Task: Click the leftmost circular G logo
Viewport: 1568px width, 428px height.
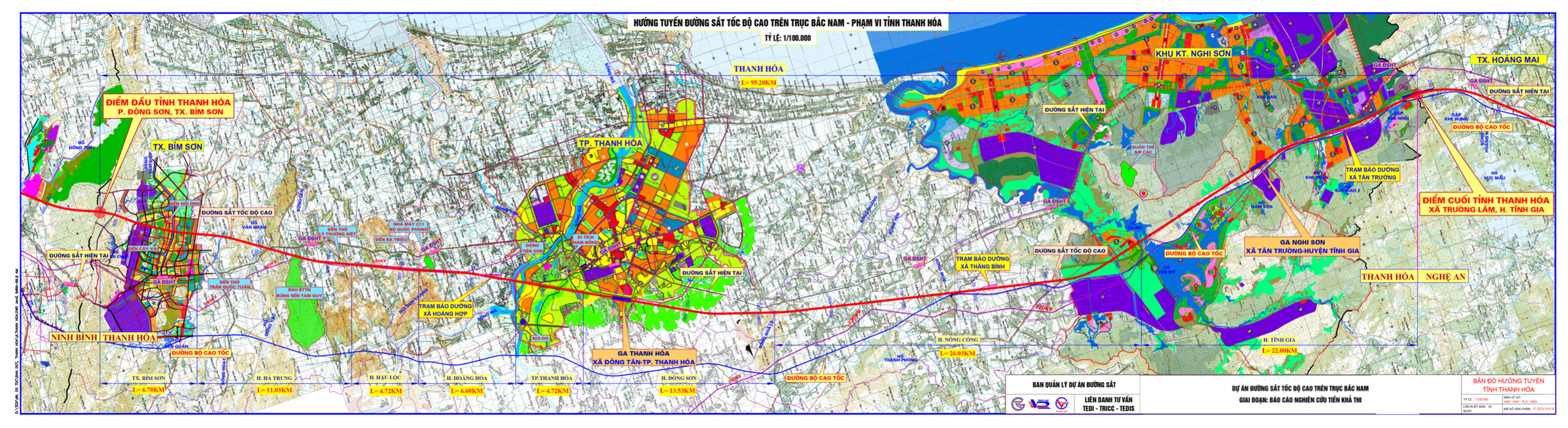Action: click(1018, 404)
